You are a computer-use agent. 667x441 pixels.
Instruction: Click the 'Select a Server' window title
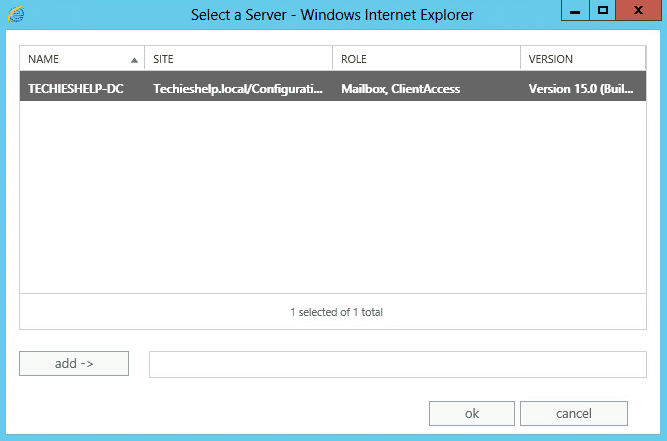point(332,14)
